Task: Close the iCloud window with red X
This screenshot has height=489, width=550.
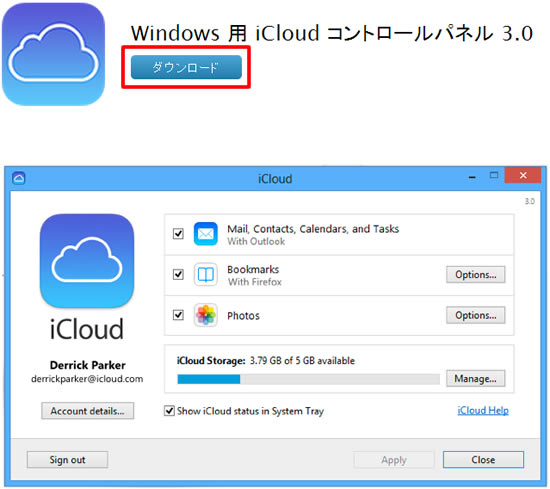Action: coord(523,175)
